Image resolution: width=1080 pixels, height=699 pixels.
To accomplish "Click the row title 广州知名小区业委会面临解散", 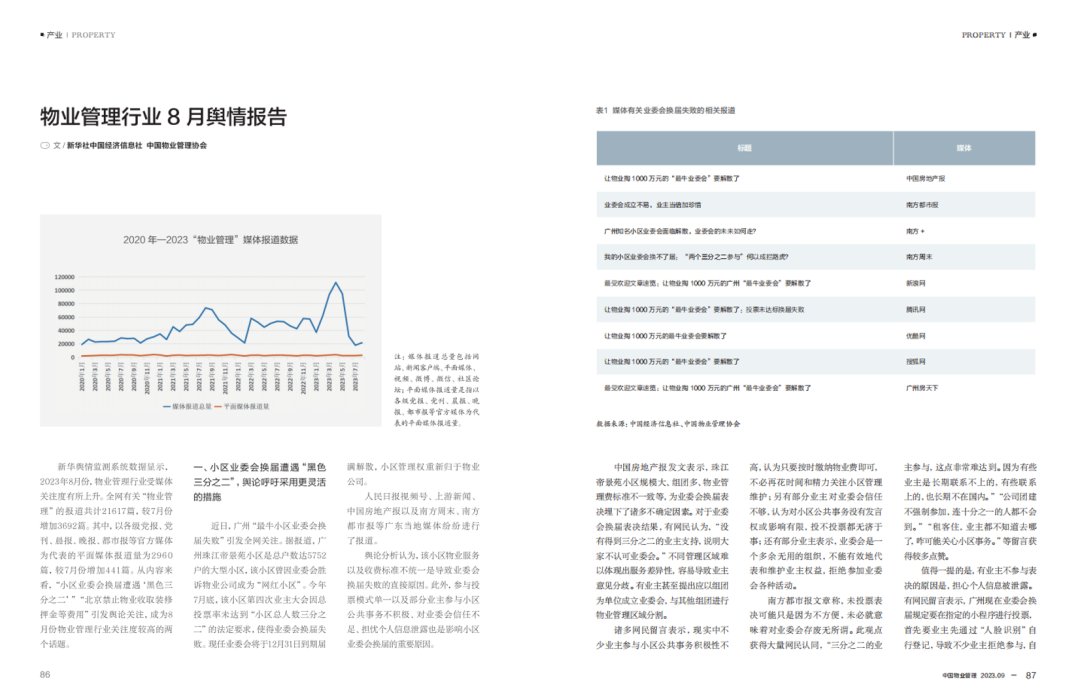I will pyautogui.click(x=679, y=231).
